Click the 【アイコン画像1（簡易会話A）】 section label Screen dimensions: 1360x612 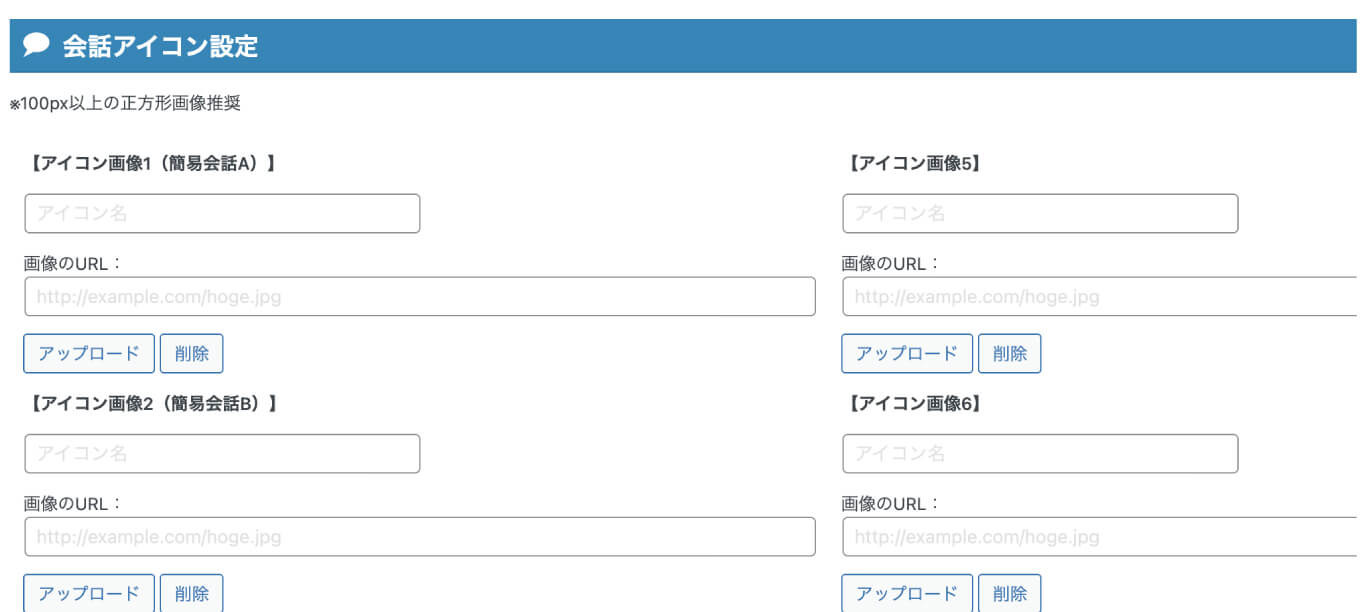(x=152, y=163)
